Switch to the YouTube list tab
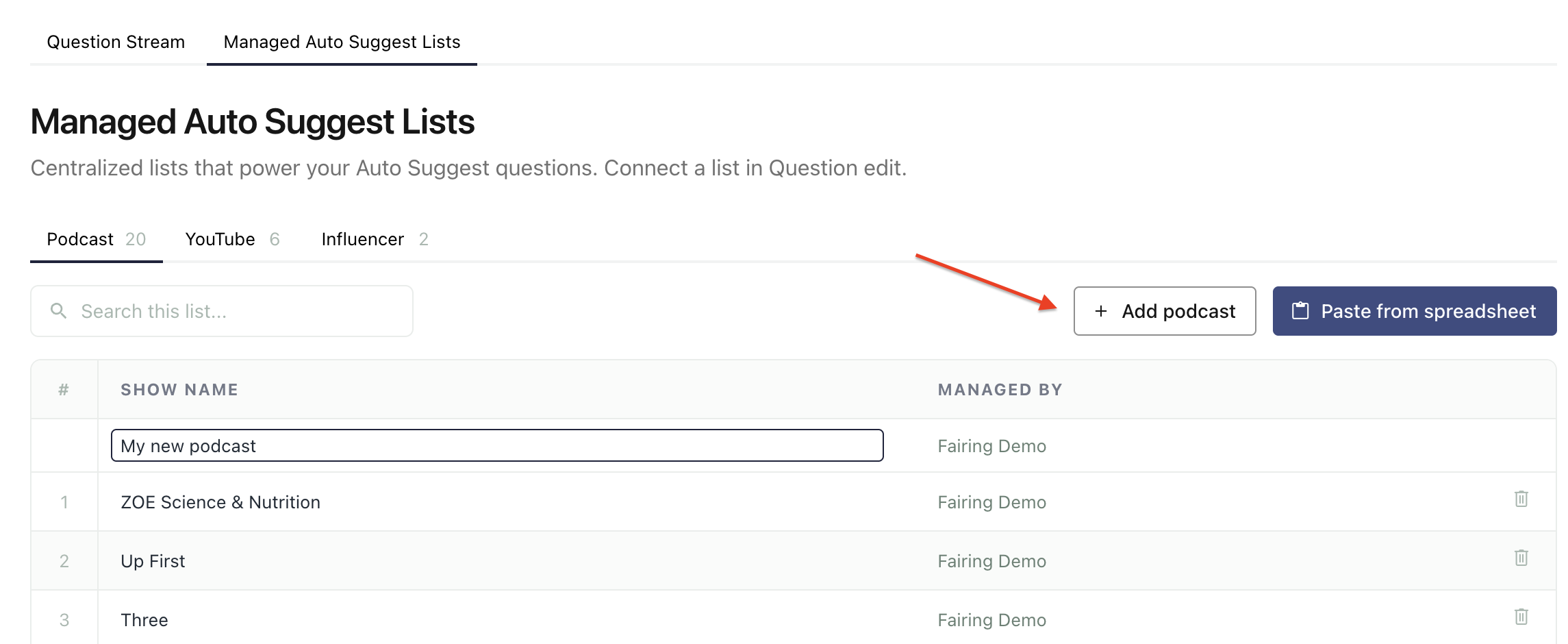 pyautogui.click(x=233, y=239)
